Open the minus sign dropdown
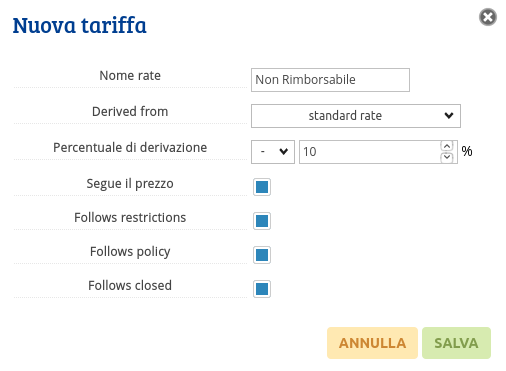 (273, 152)
